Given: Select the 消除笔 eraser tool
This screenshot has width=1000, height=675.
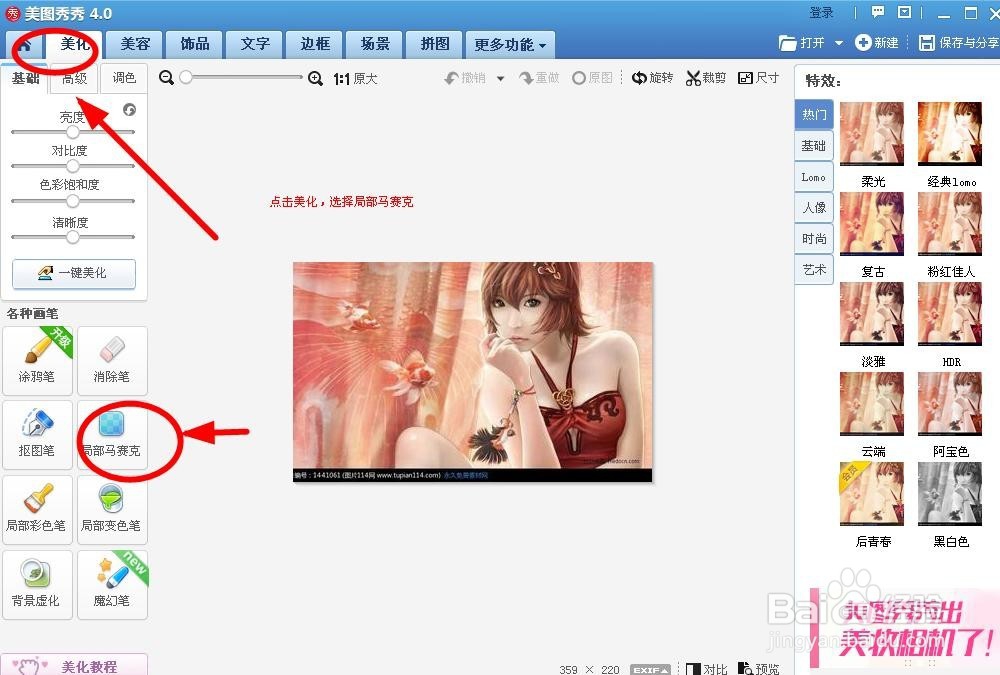Looking at the screenshot, I should tap(112, 360).
